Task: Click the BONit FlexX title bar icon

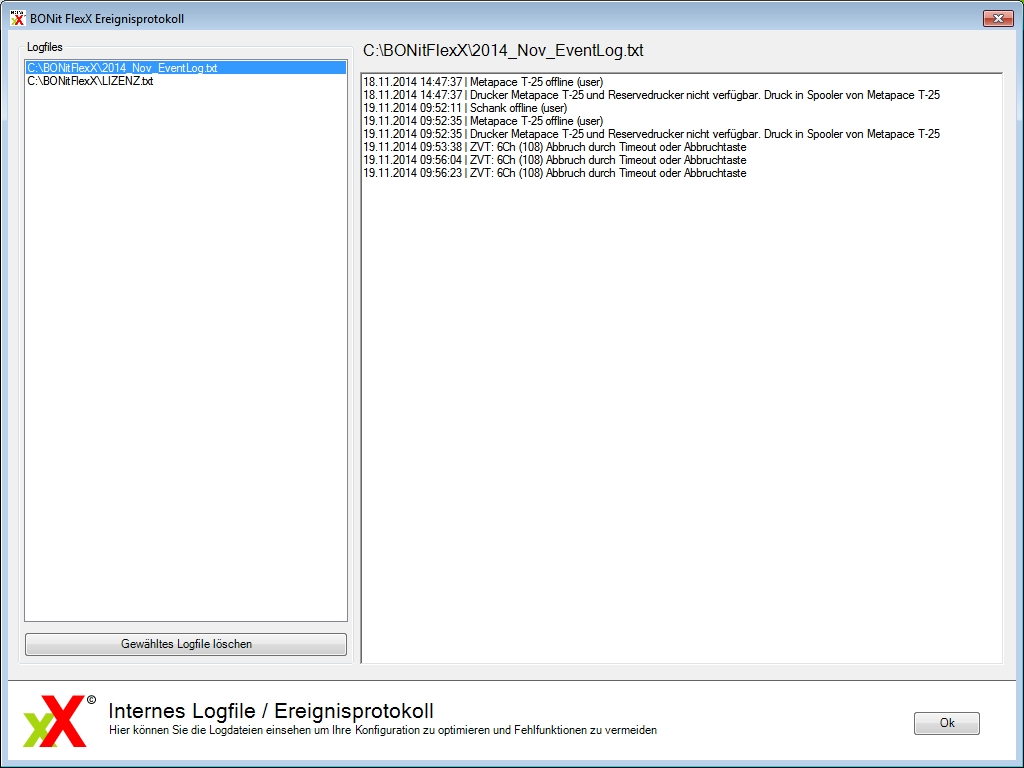Action: [x=18, y=18]
